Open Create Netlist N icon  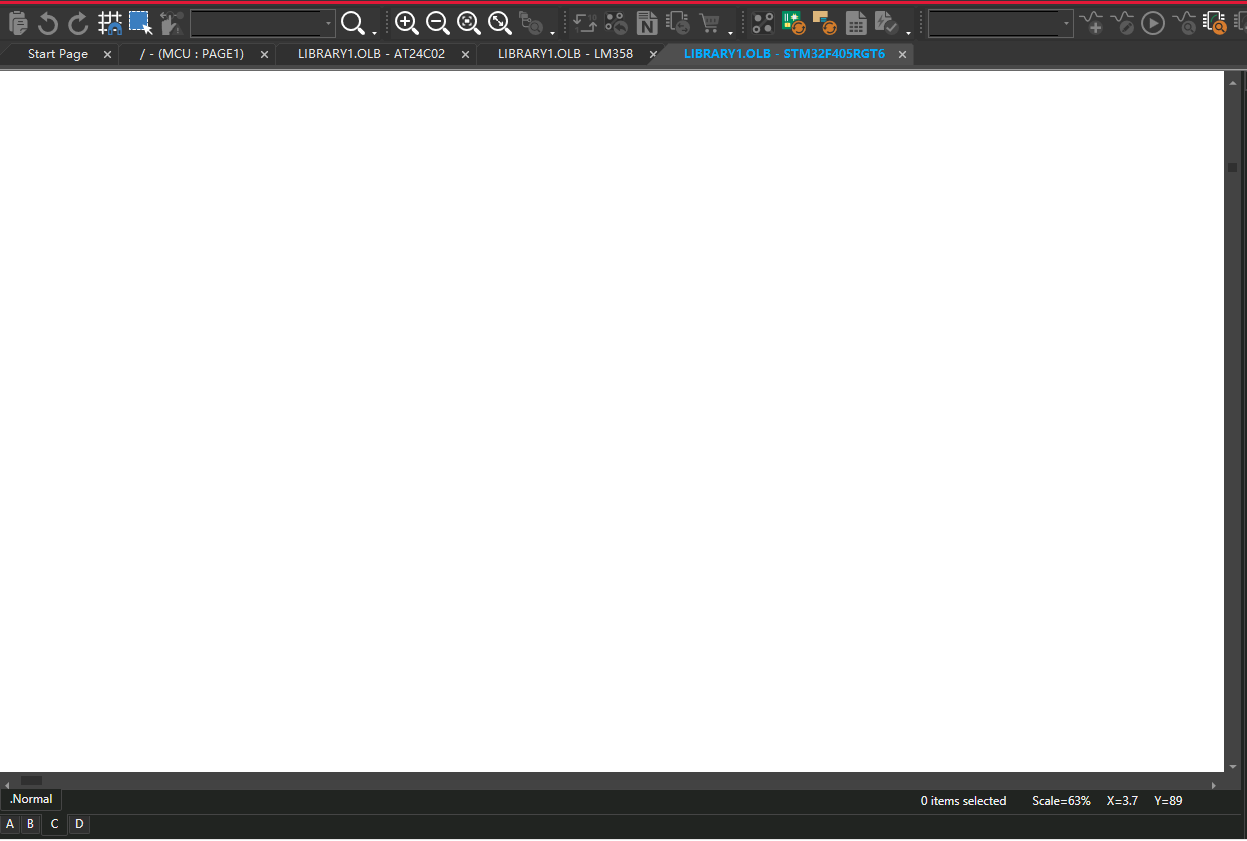[x=647, y=23]
